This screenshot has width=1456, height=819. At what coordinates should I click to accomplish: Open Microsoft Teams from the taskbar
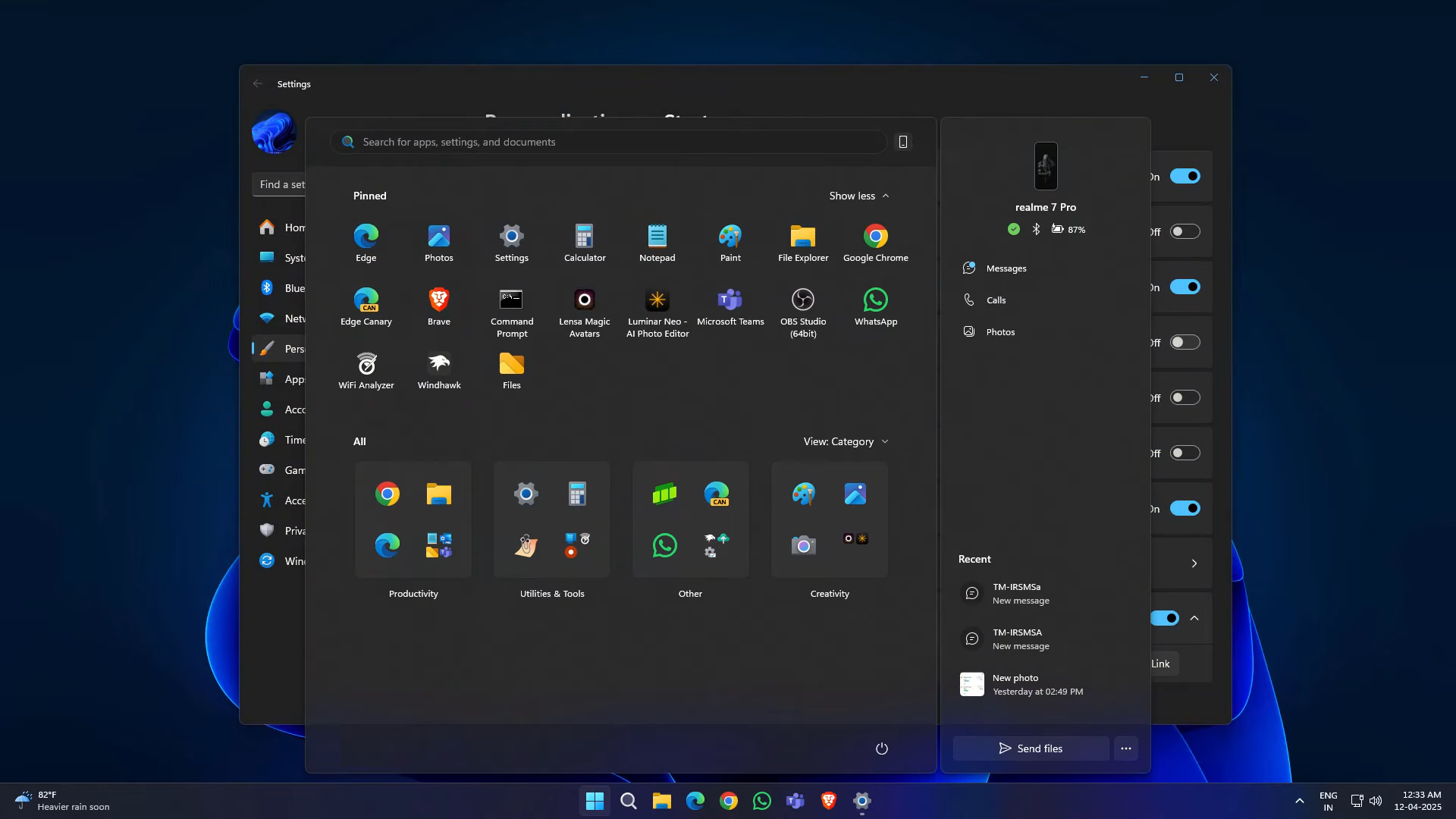pos(795,801)
